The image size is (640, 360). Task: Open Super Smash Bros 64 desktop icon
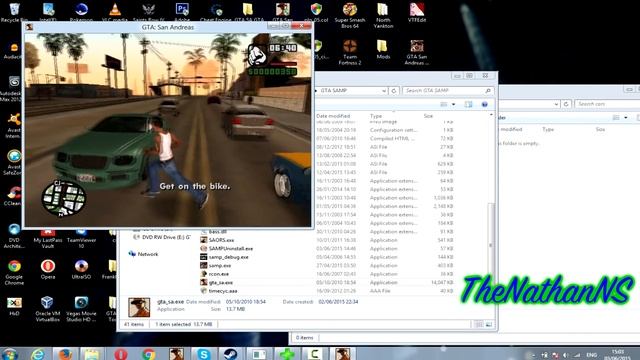350,15
